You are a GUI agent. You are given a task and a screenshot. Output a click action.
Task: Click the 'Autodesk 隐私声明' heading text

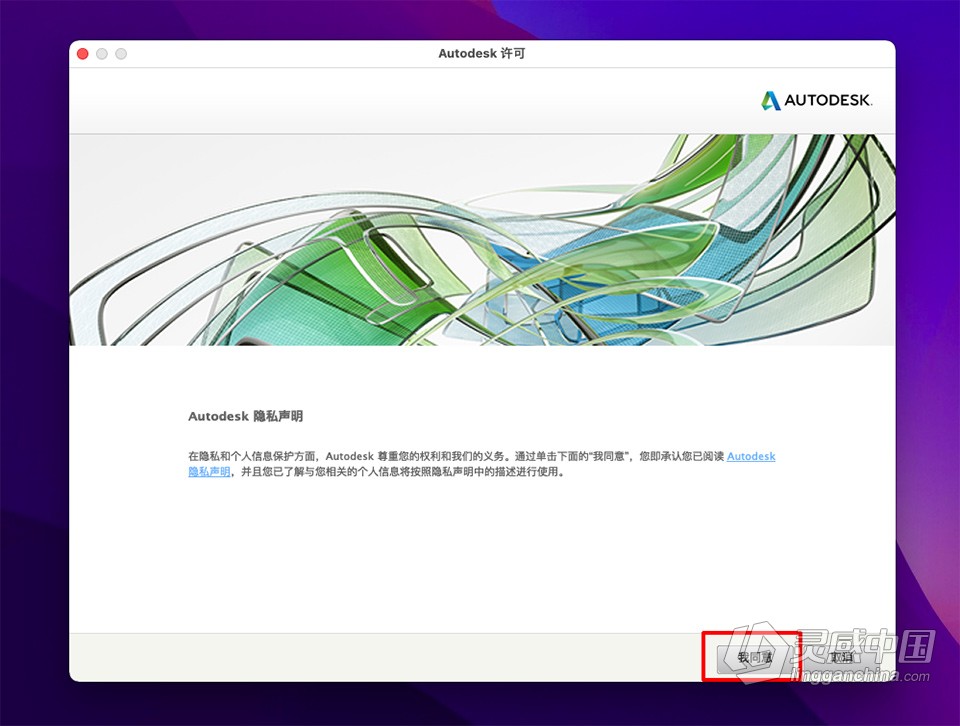click(x=246, y=416)
